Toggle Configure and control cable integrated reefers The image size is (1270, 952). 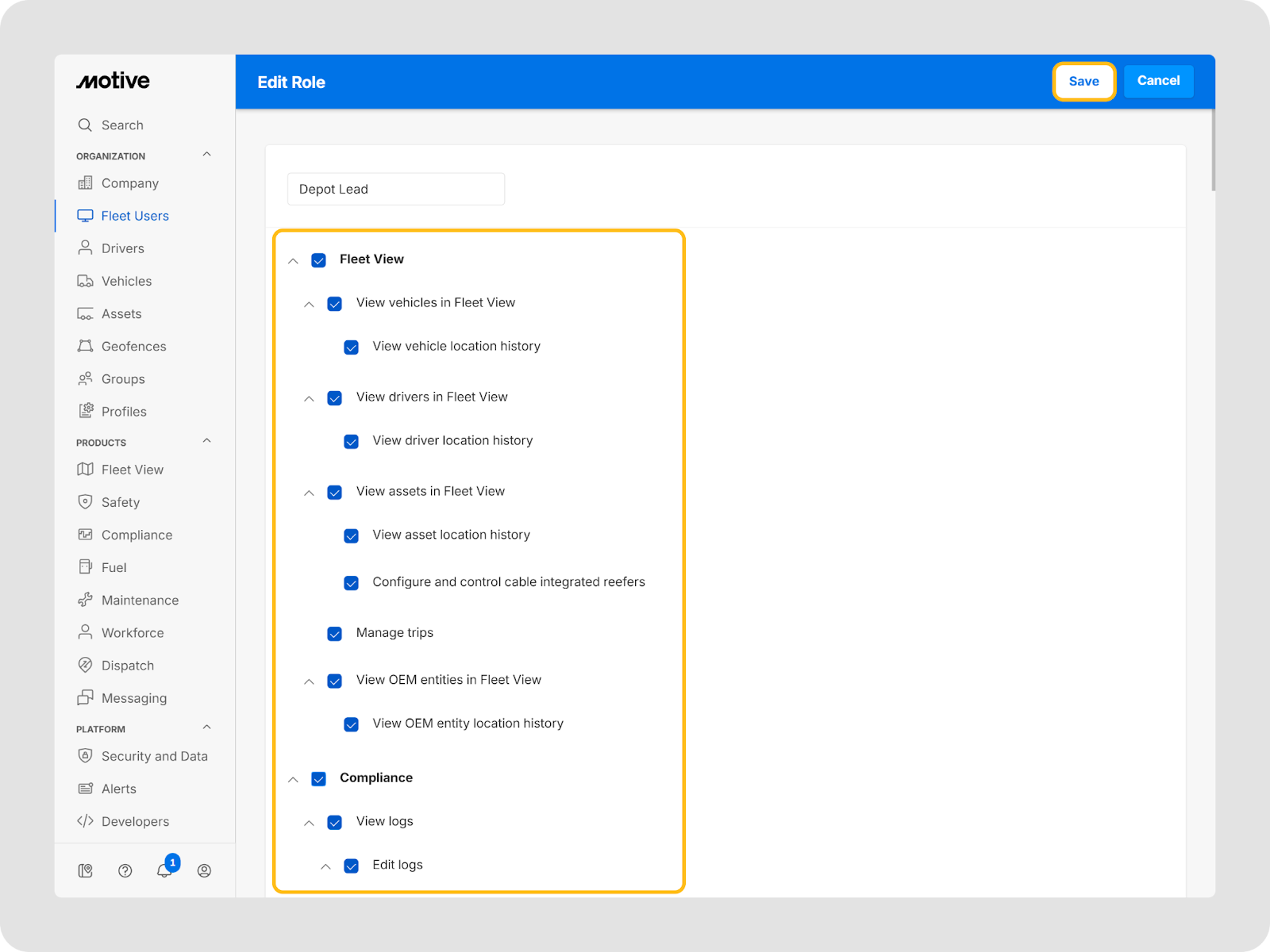point(352,583)
